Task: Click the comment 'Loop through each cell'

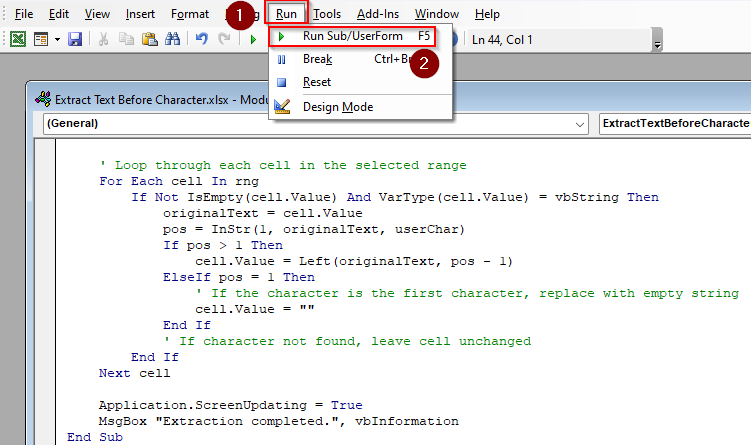Action: pos(283,165)
